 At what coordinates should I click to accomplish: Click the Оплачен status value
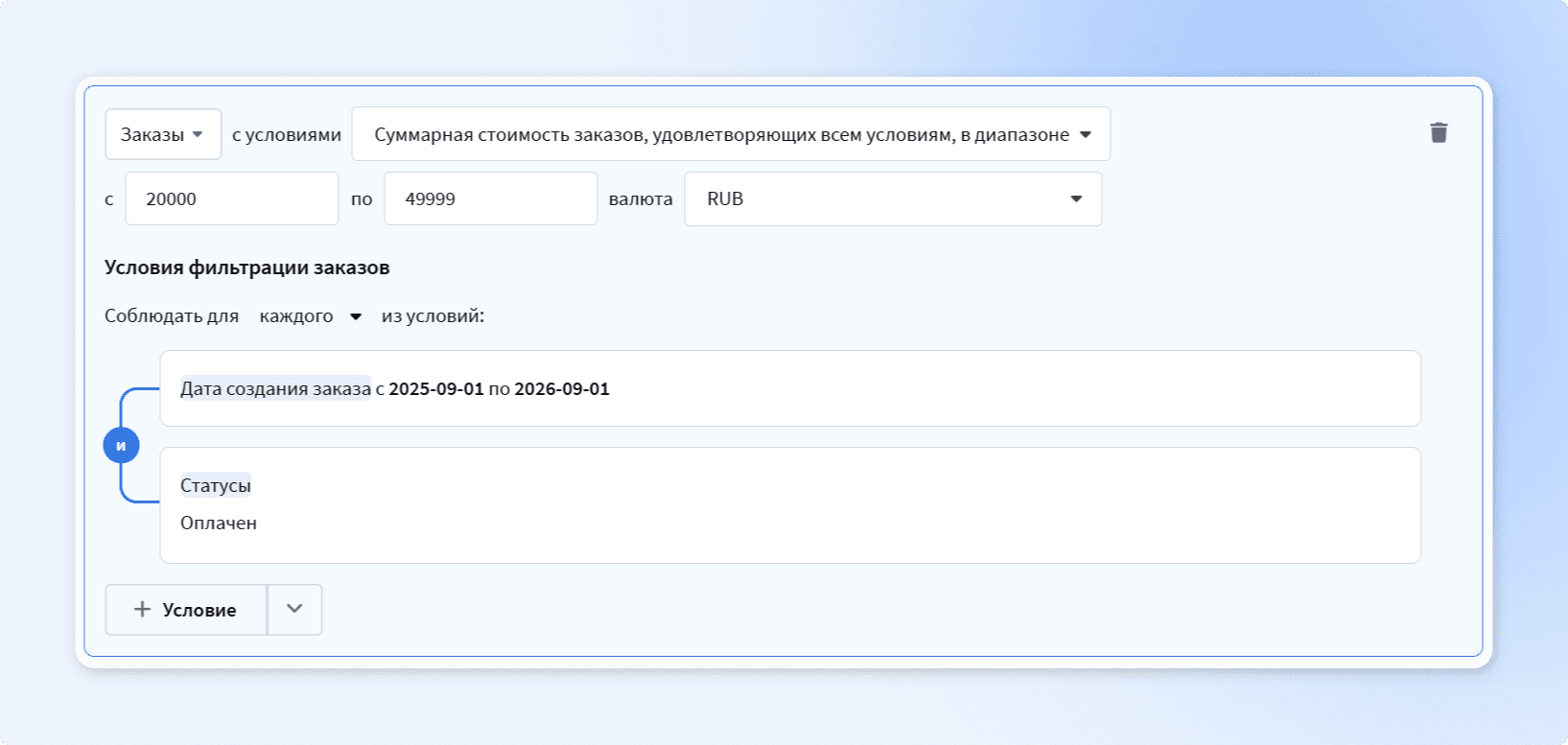219,523
